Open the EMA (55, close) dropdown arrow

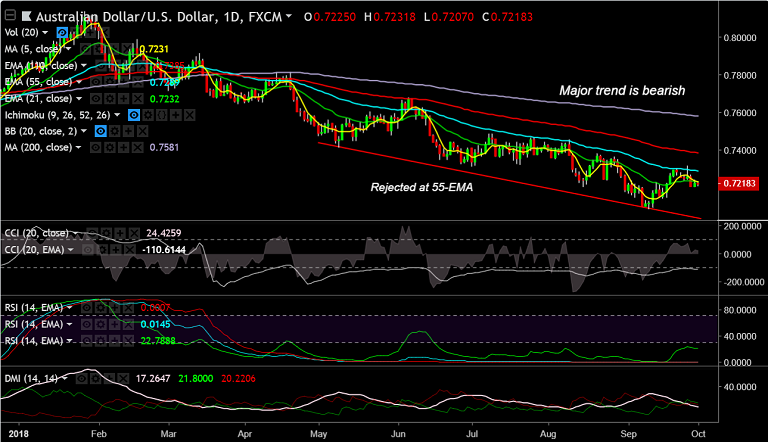click(79, 82)
